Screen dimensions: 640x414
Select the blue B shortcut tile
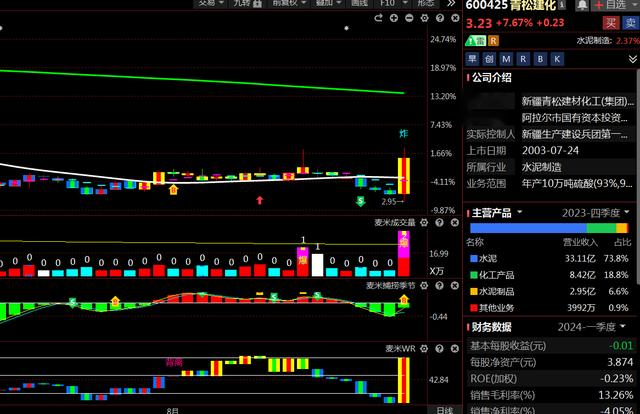(x=540, y=59)
